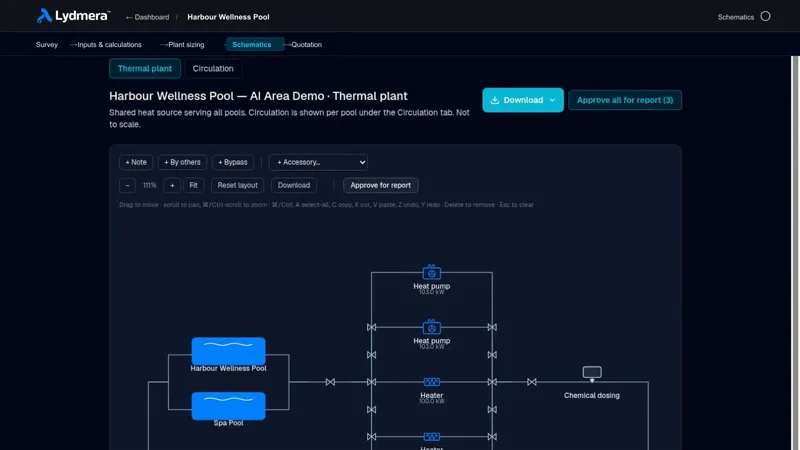800x450 pixels.
Task: Select the second Heat pump icon
Action: pos(432,327)
